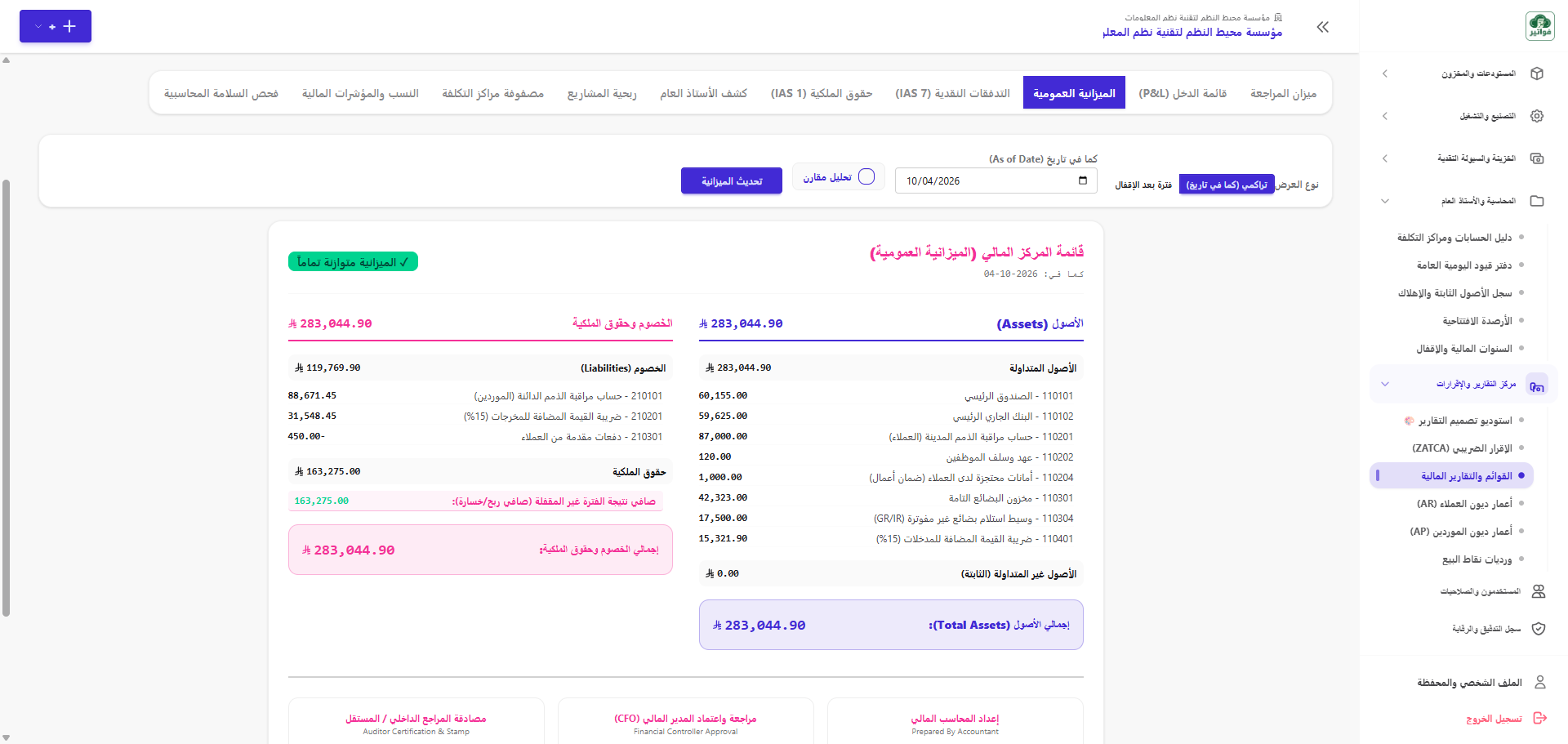Collapse المحاسبة والأستاذ العام menu chevron
1568x744 pixels.
1385,201
